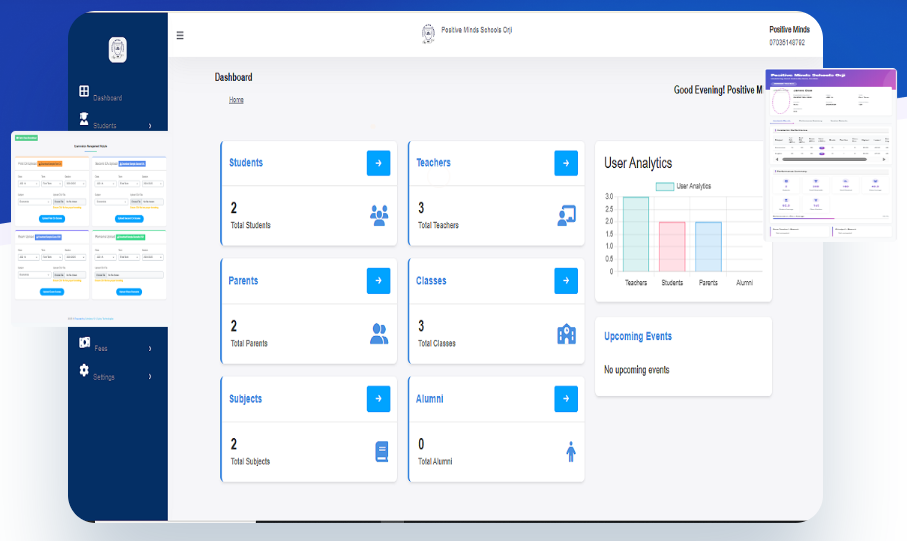Image resolution: width=907 pixels, height=541 pixels.
Task: Click the blue Parents bar in chart
Action: point(708,247)
